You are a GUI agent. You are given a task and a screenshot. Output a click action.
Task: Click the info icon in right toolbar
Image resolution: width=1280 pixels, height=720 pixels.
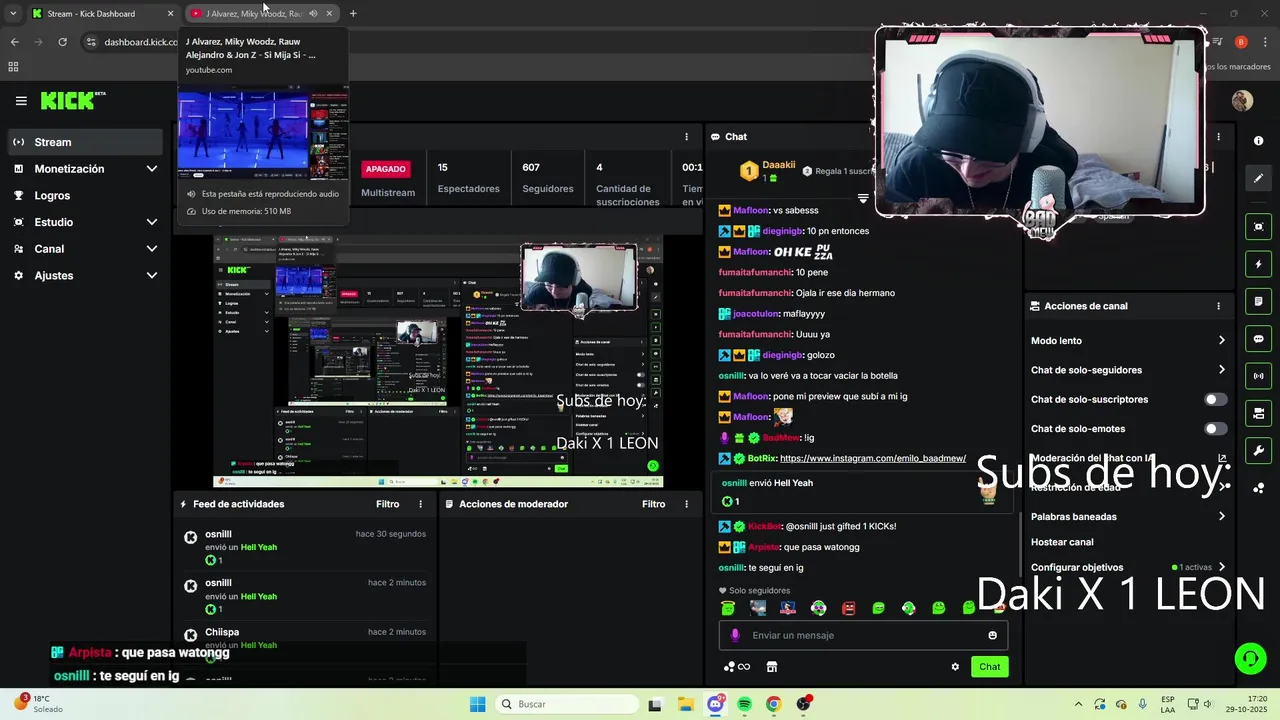coord(1258,141)
